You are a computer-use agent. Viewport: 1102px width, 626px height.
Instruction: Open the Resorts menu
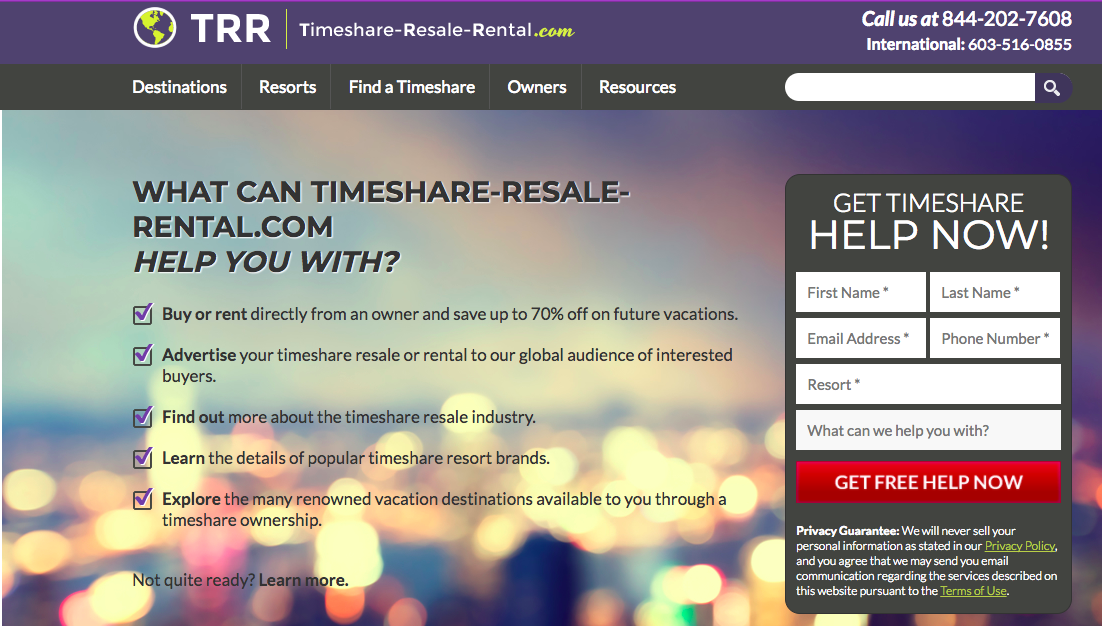pos(287,87)
